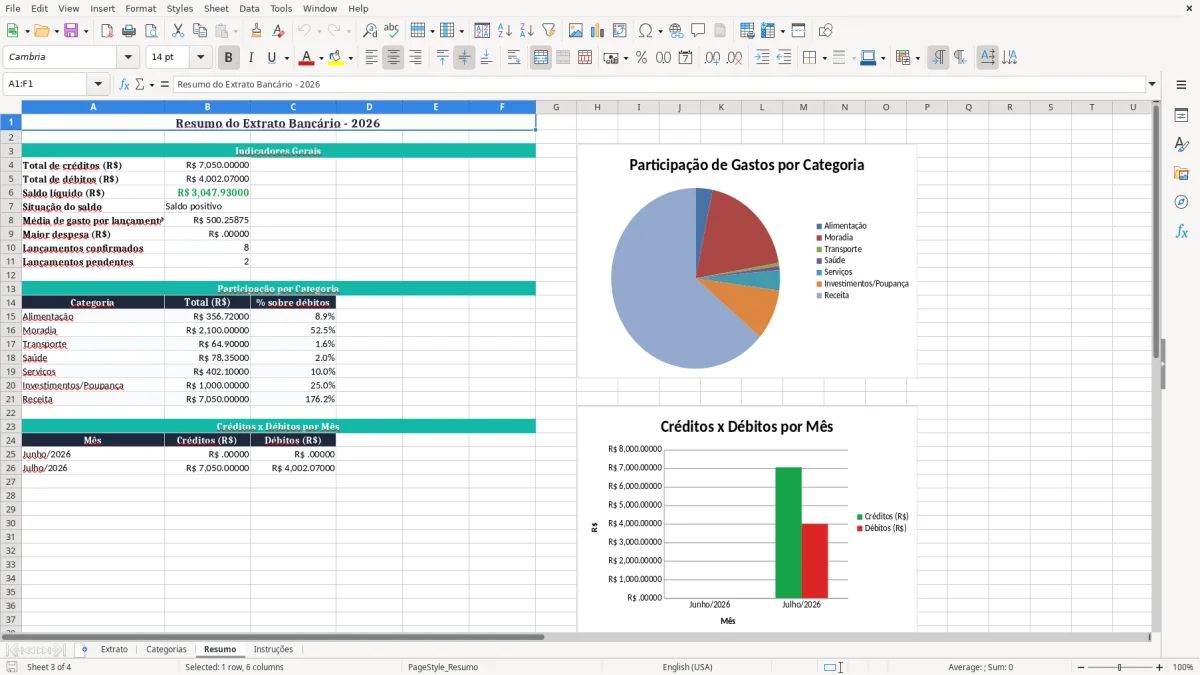The width and height of the screenshot is (1200, 675).
Task: Click the Insert Chart icon
Action: point(598,31)
